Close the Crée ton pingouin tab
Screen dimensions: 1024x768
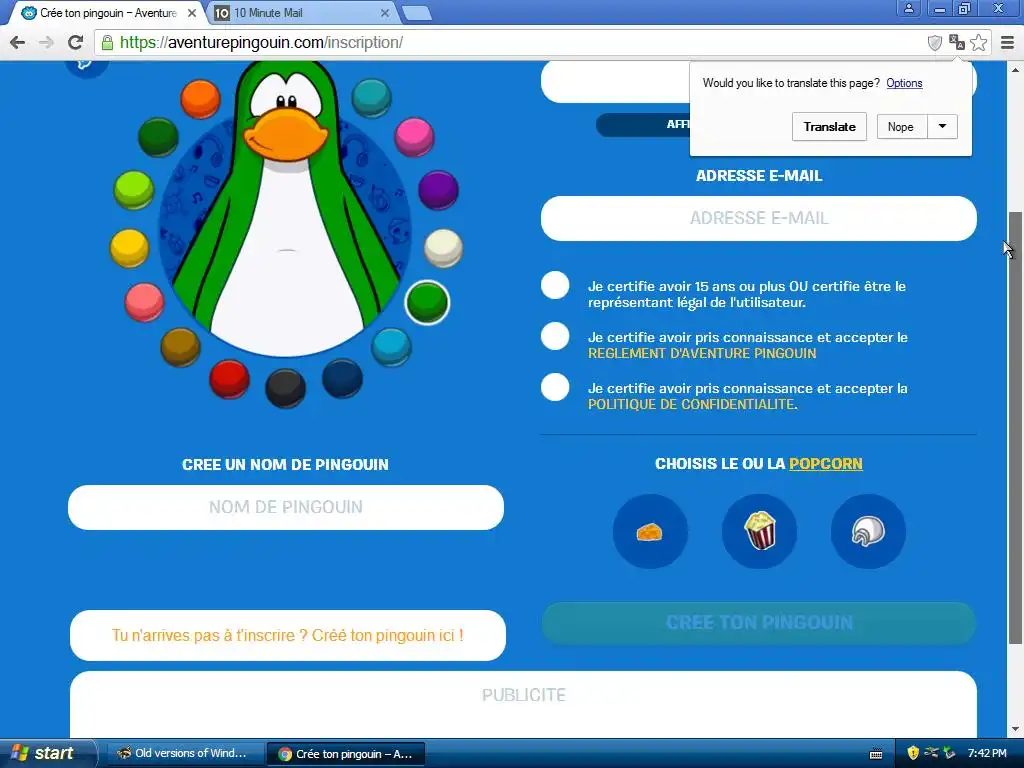[192, 13]
